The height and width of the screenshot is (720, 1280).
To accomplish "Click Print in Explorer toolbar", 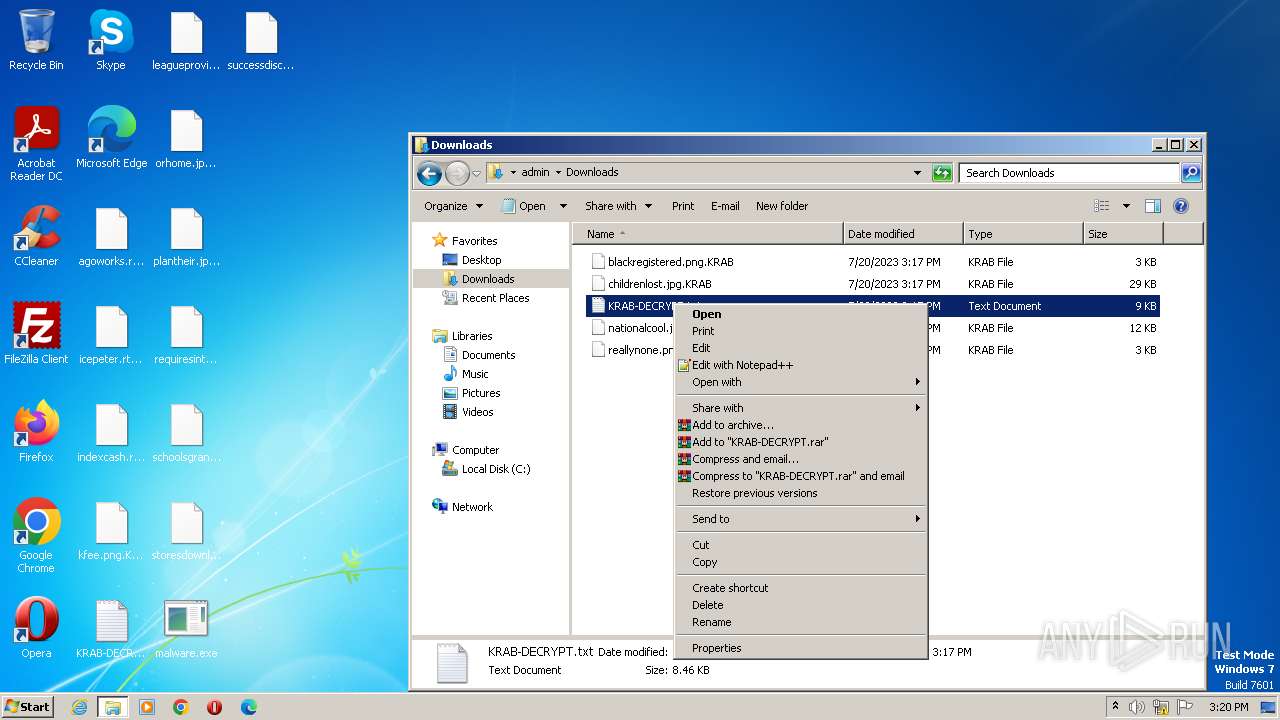I will [x=683, y=206].
